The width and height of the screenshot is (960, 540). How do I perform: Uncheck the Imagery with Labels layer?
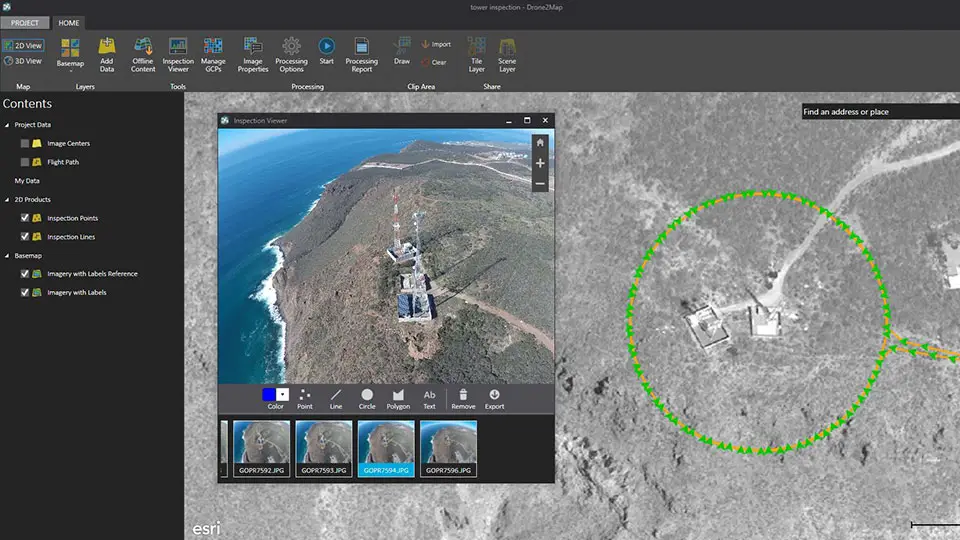(24, 293)
